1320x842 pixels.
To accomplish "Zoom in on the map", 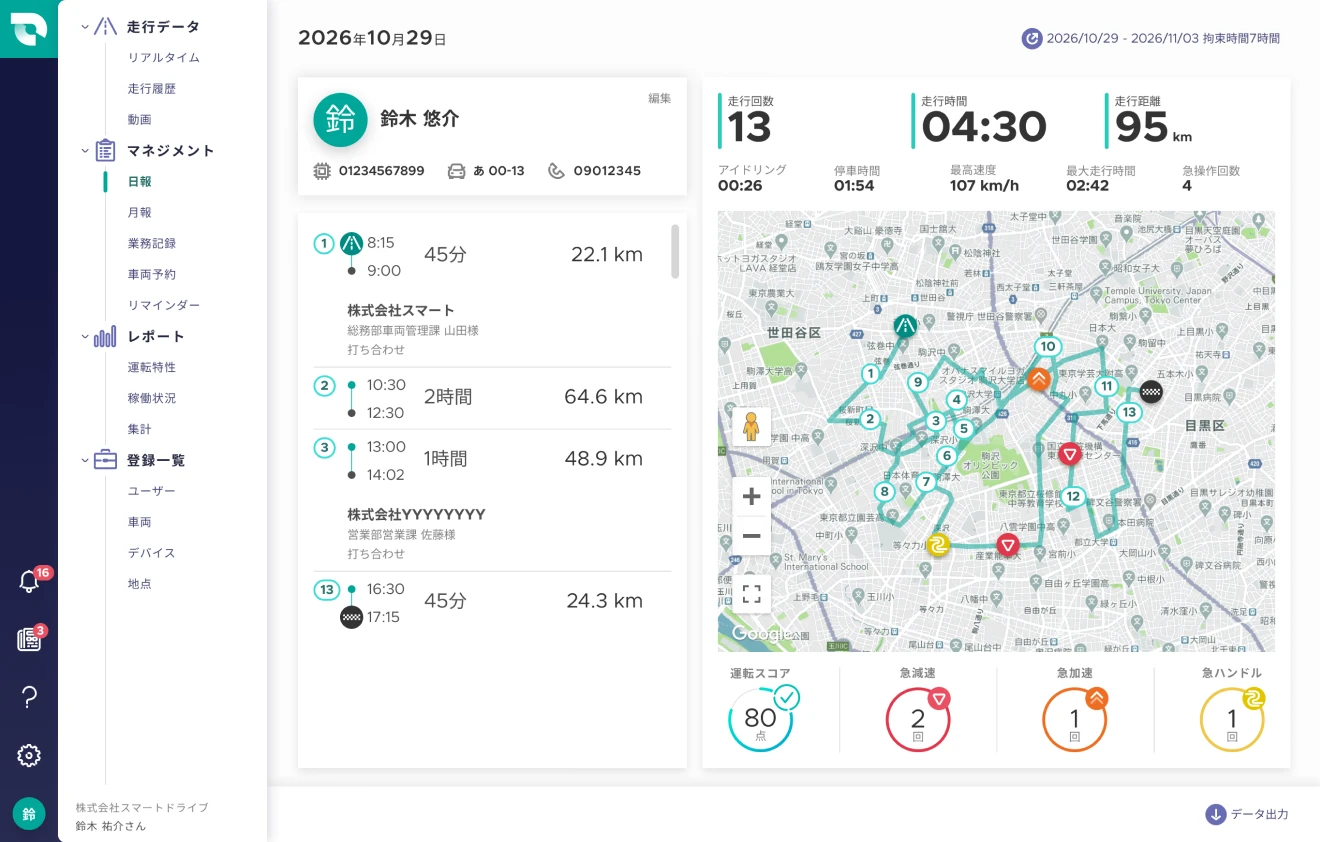I will pos(751,497).
